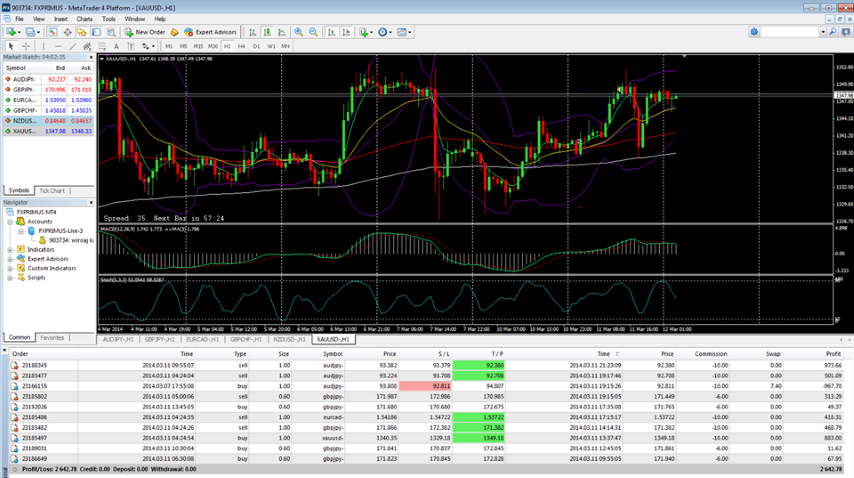The width and height of the screenshot is (854, 478).
Task: Collapse the FXPRIMUS-Live-3 node
Action: click(21, 231)
